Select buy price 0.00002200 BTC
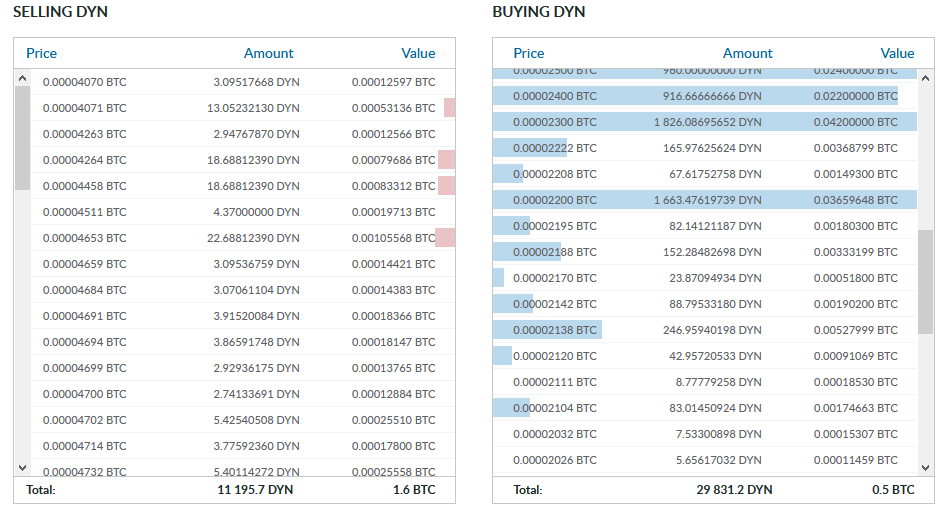The height and width of the screenshot is (509, 941). [x=555, y=200]
